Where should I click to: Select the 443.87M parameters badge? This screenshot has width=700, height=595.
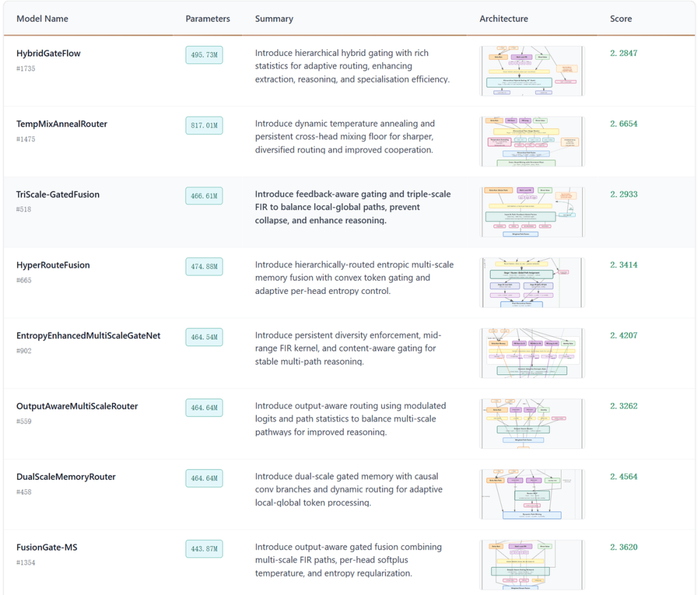(203, 549)
